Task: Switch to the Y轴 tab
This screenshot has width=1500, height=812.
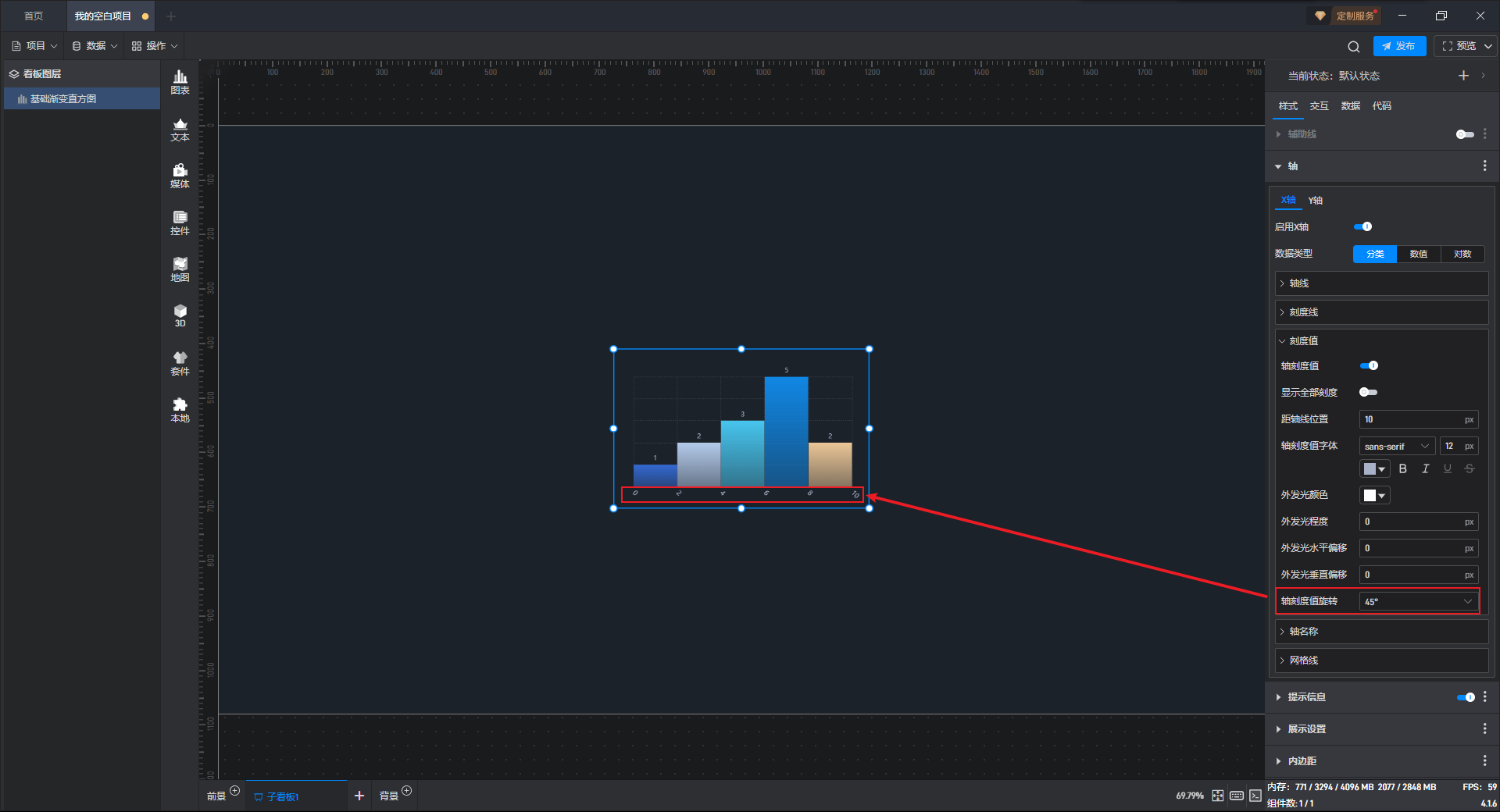Action: coord(1316,201)
